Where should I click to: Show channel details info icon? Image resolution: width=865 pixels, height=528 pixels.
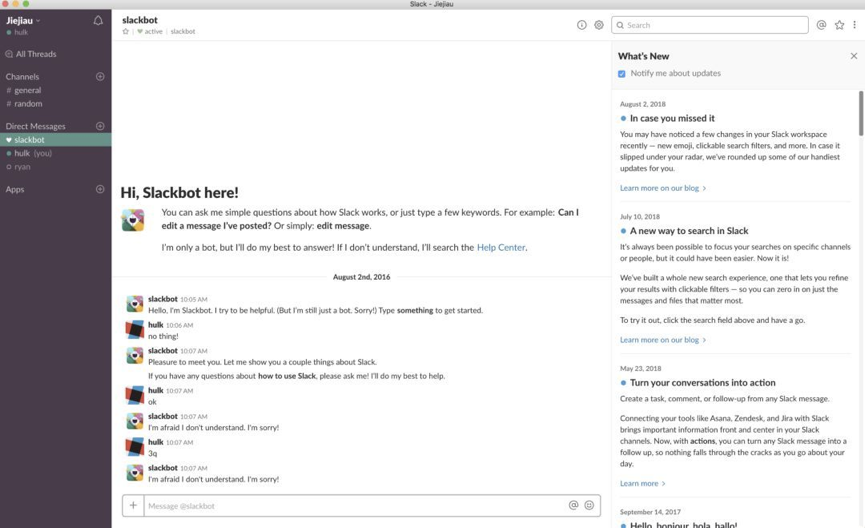[582, 25]
